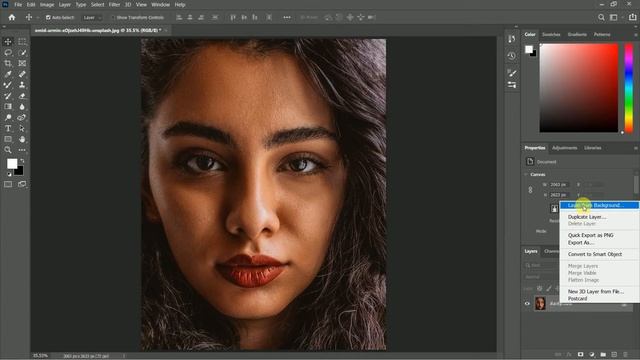Click the Share icon at top right

pos(632,18)
